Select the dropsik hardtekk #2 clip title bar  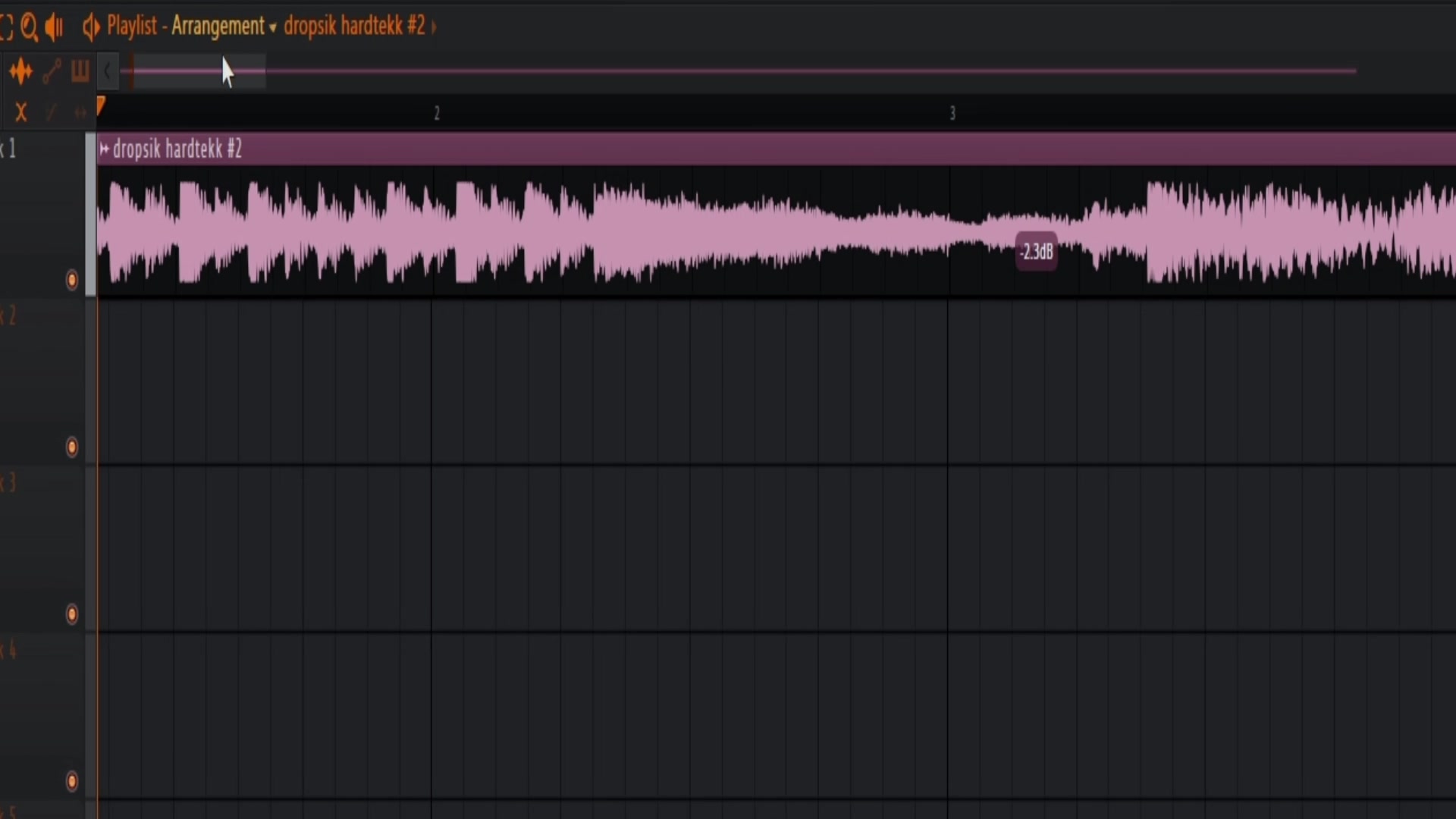pos(777,149)
